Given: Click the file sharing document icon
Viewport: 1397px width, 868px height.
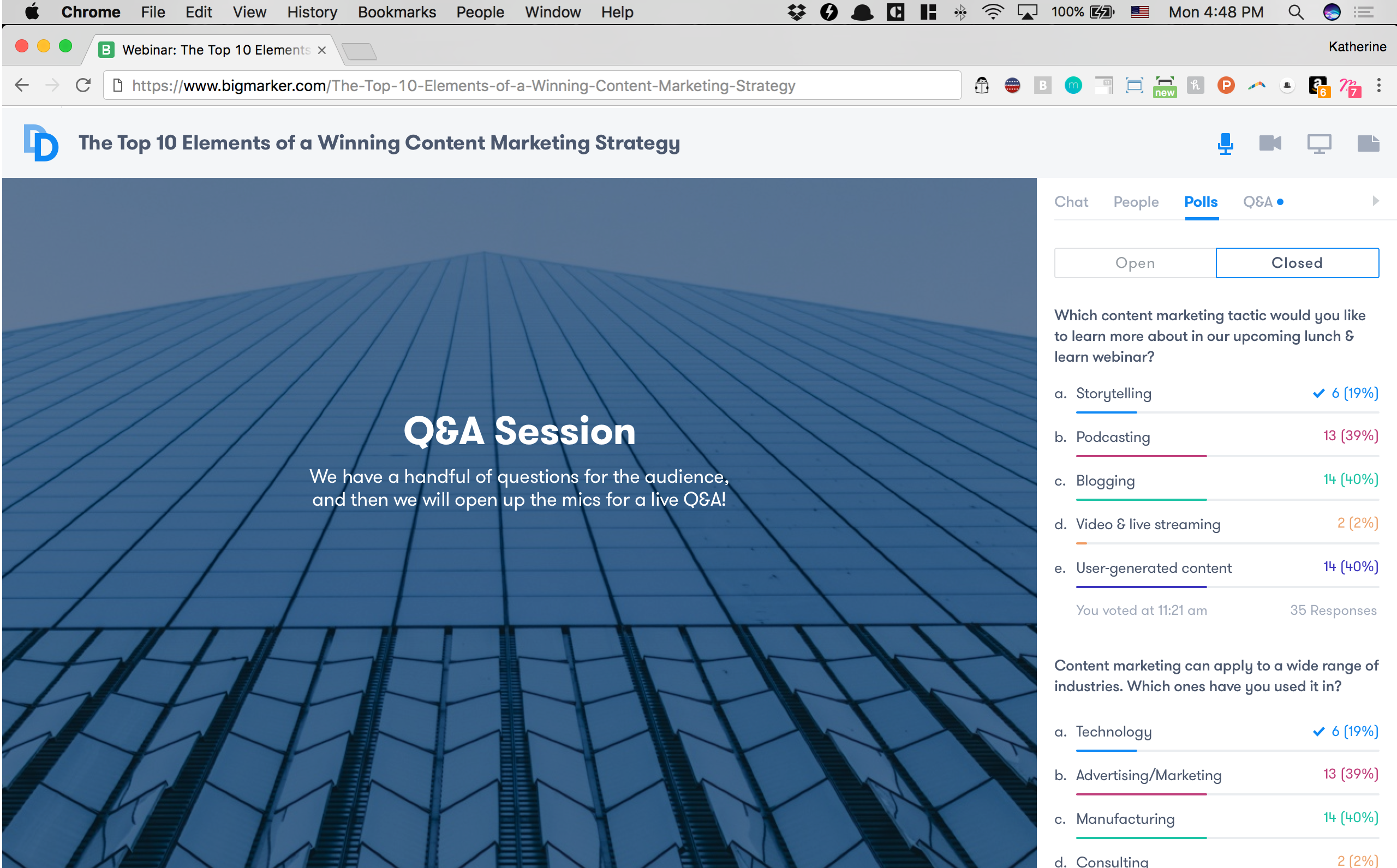Looking at the screenshot, I should (x=1368, y=143).
